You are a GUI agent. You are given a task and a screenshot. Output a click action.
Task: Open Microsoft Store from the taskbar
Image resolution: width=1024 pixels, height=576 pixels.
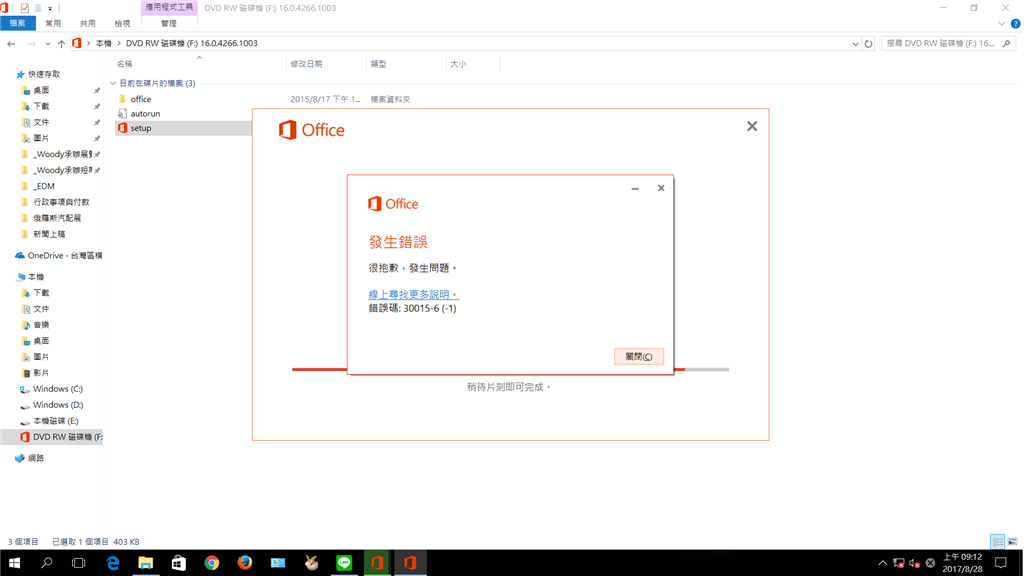[x=178, y=563]
